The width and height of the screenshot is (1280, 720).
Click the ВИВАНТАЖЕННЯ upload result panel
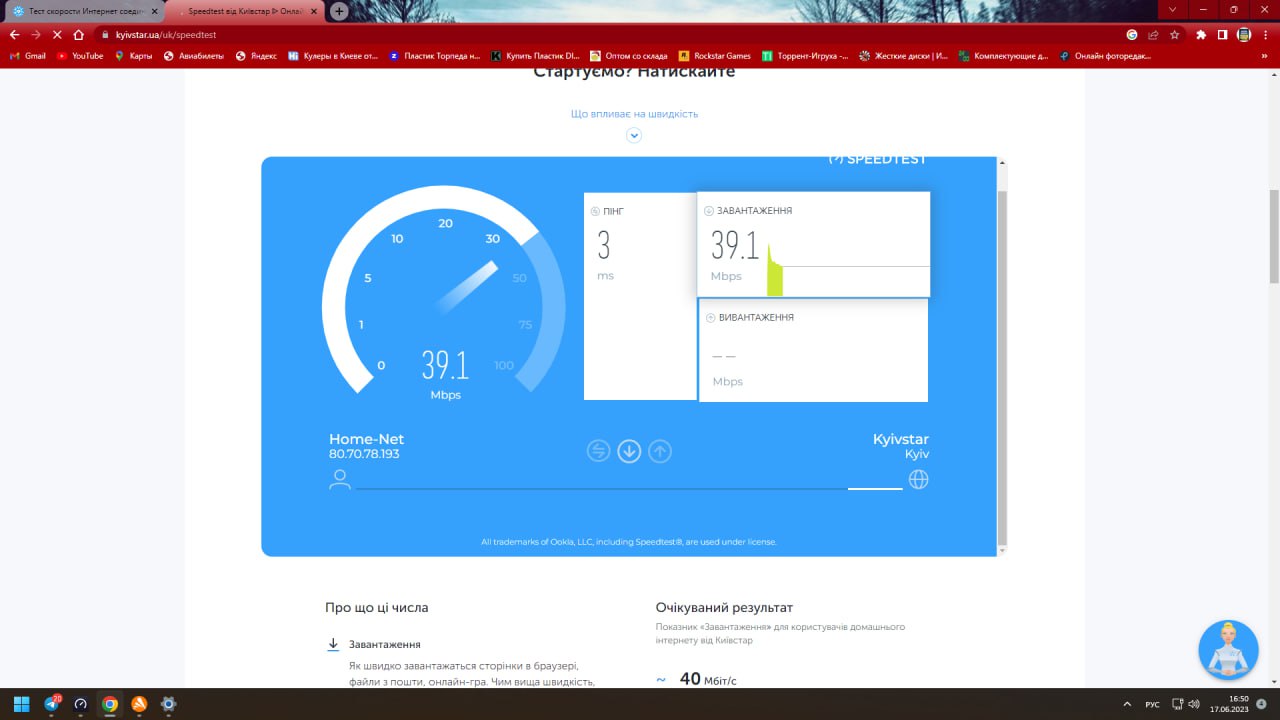(813, 350)
